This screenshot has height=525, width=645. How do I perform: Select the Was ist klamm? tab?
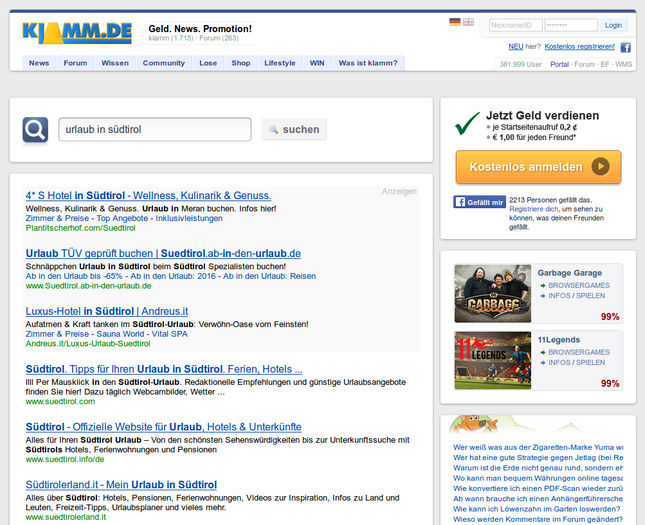click(x=368, y=63)
